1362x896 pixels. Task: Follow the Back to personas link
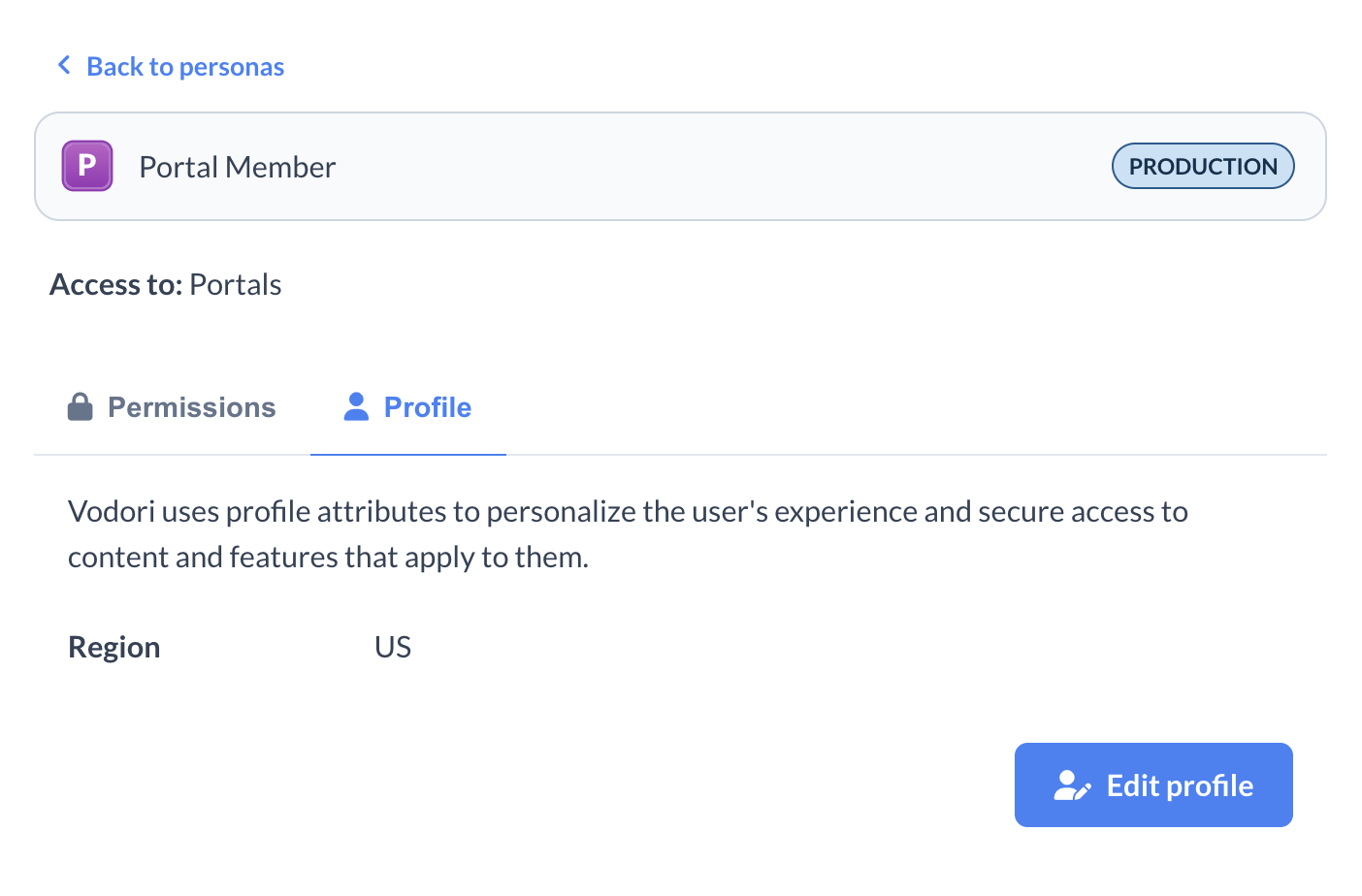(185, 67)
